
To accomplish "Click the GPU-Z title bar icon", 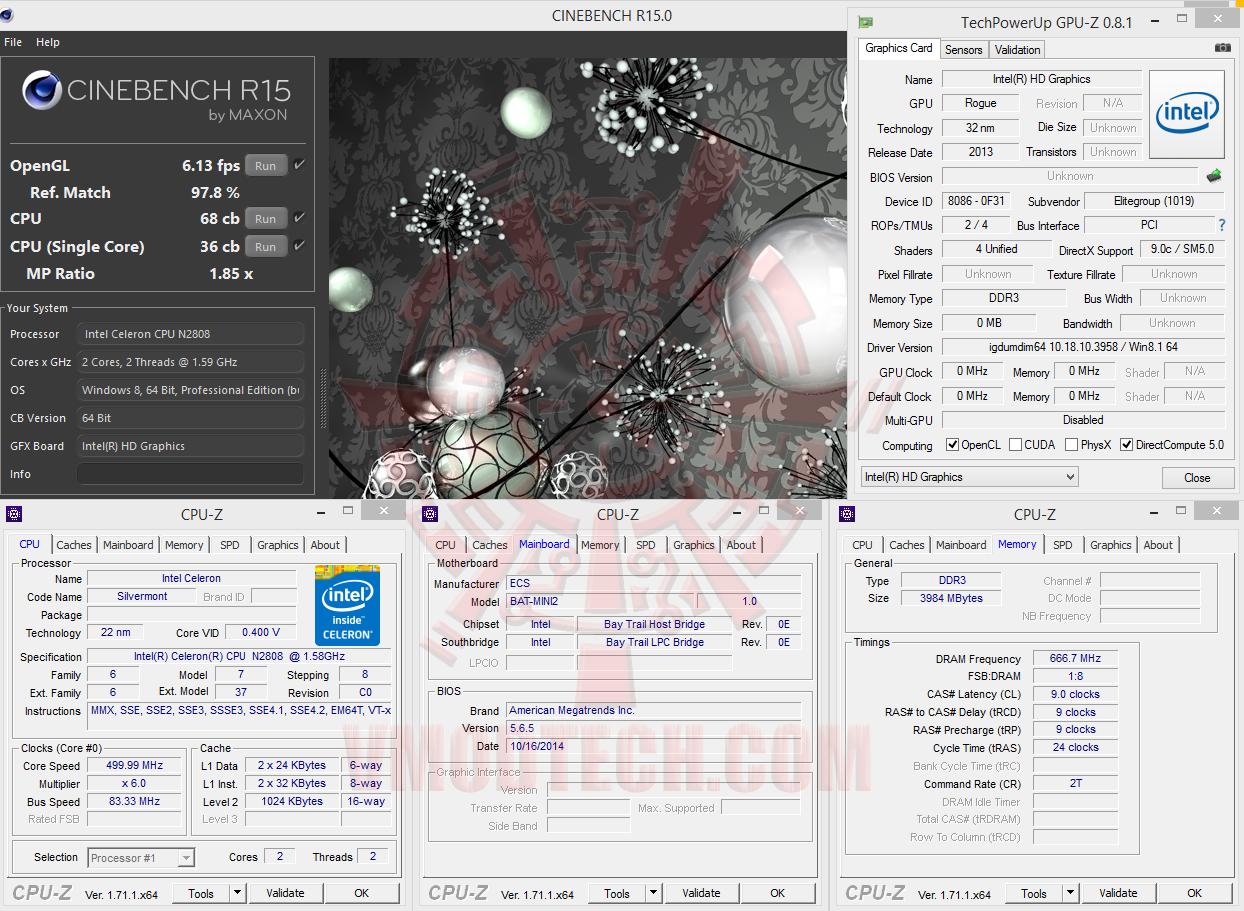I will tap(865, 22).
